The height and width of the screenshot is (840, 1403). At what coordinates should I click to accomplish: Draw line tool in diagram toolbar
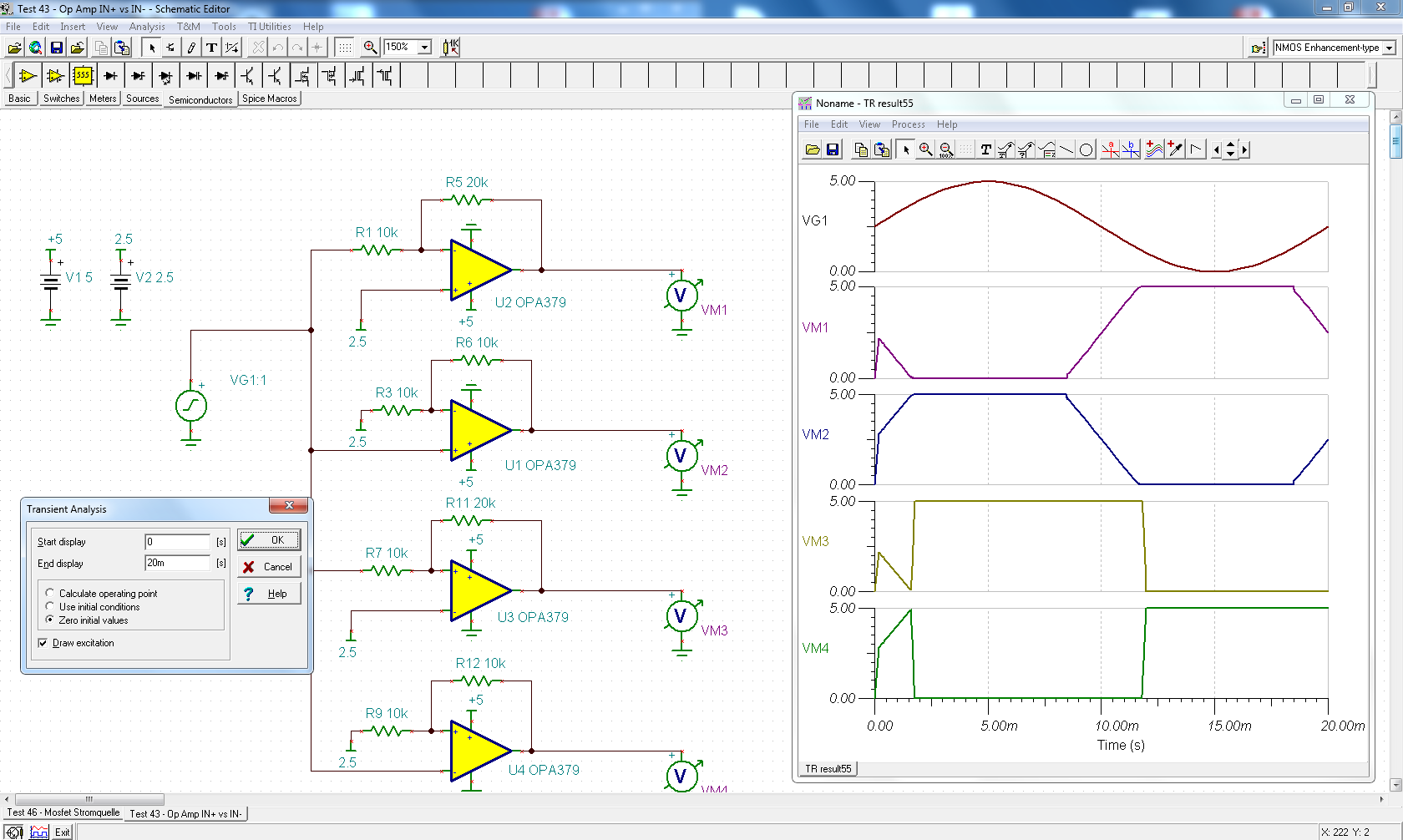pyautogui.click(x=1066, y=149)
